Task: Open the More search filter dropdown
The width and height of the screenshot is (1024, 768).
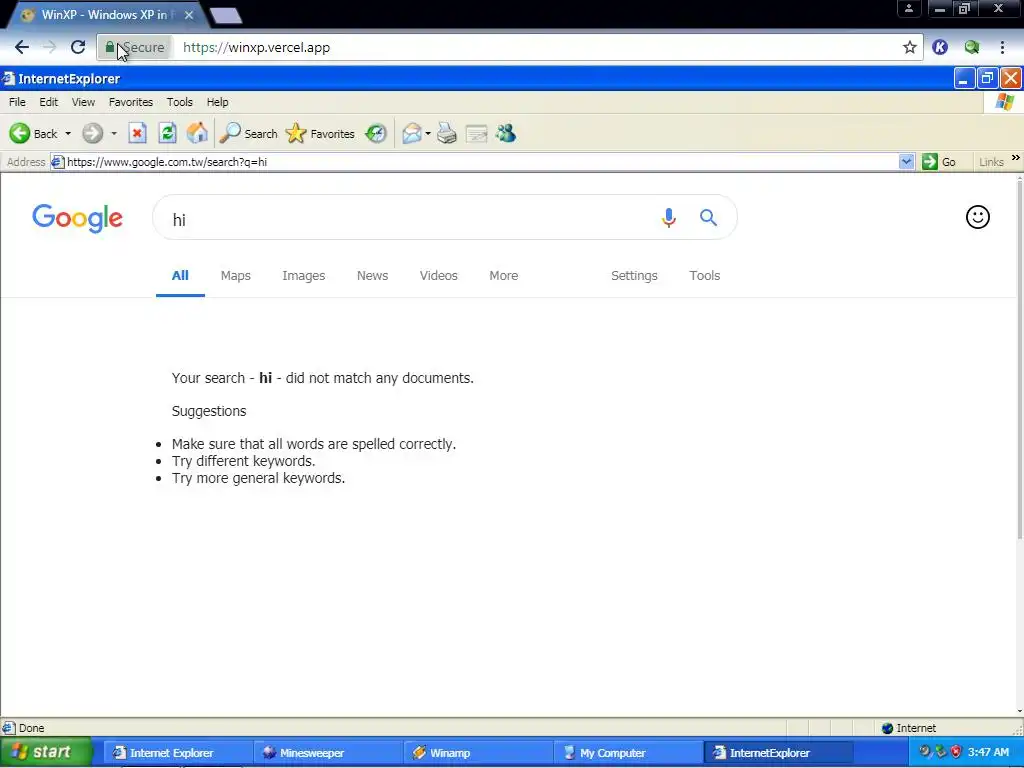Action: pyautogui.click(x=504, y=276)
